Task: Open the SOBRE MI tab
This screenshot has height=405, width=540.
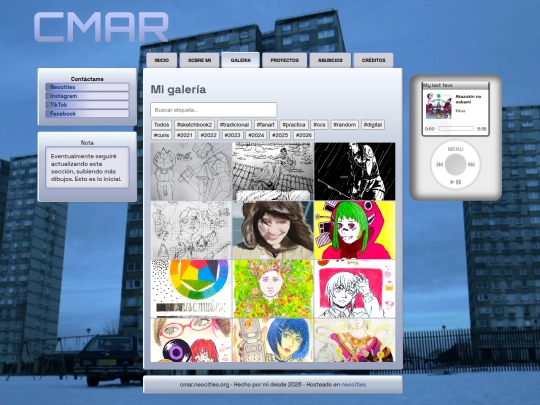Action: tap(199, 60)
